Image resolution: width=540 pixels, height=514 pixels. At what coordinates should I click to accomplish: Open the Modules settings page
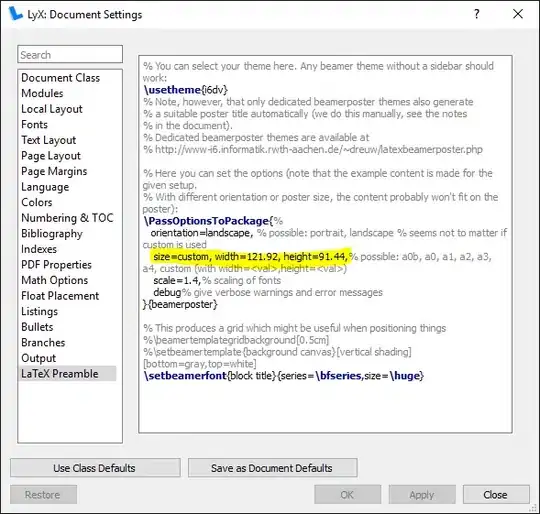[42, 93]
